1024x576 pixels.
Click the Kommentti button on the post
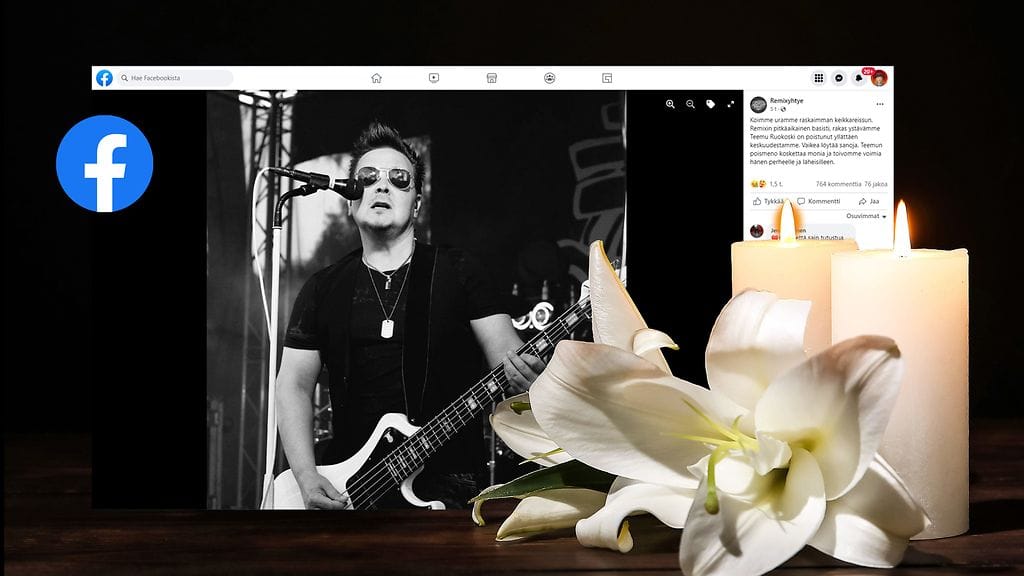[819, 201]
